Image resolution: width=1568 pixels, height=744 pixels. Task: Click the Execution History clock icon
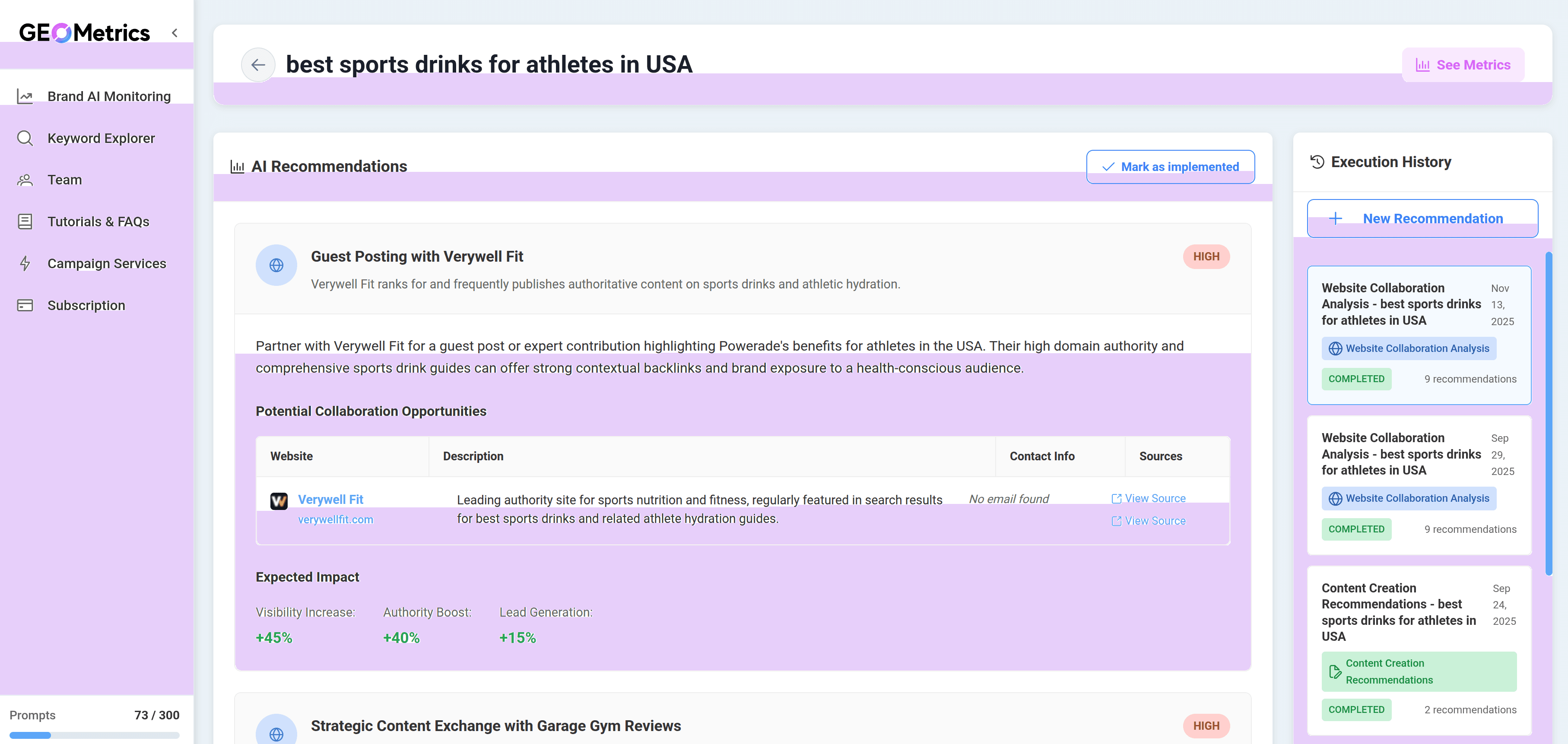click(x=1317, y=162)
